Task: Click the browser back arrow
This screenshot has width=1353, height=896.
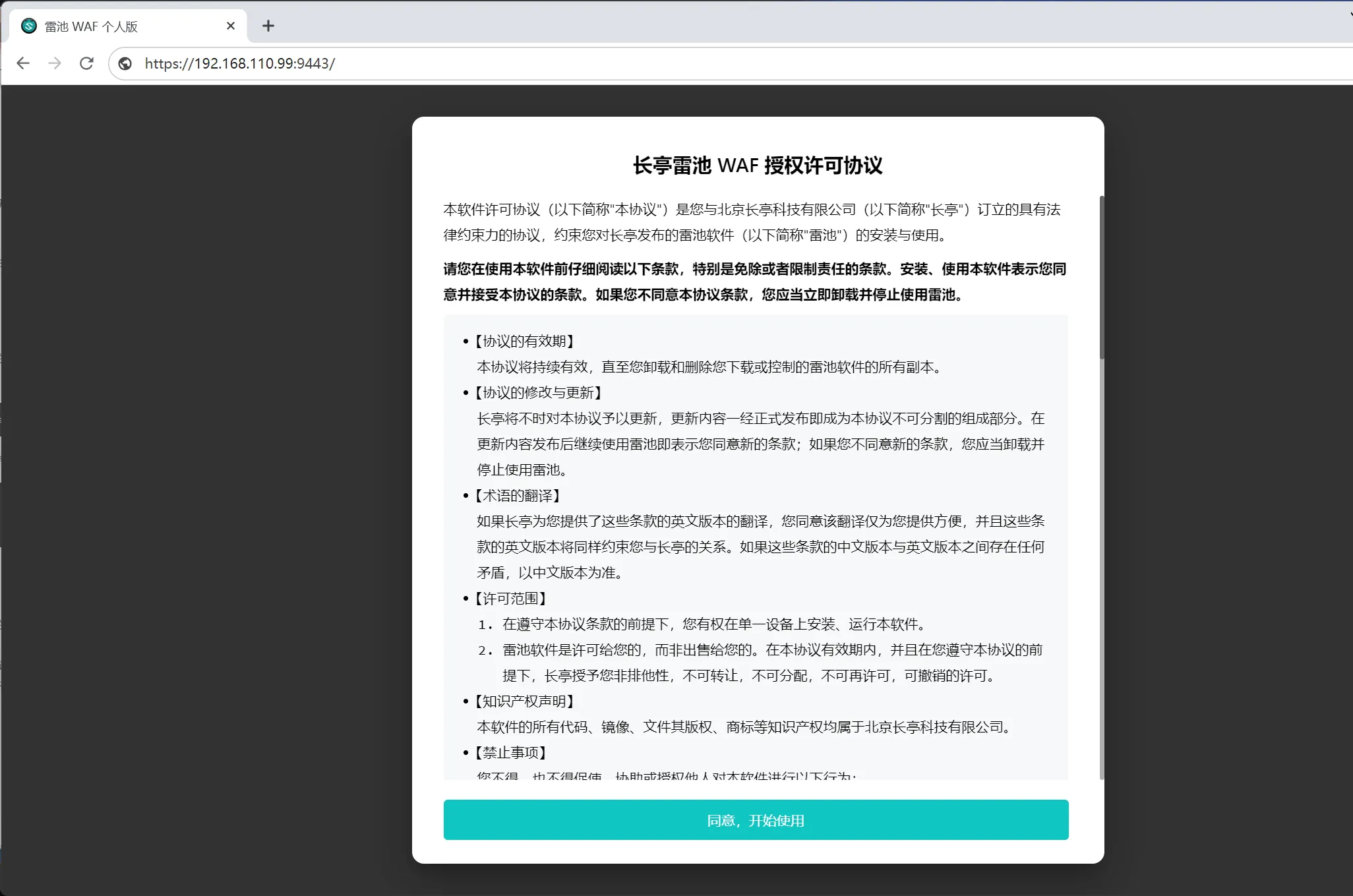Action: (23, 63)
